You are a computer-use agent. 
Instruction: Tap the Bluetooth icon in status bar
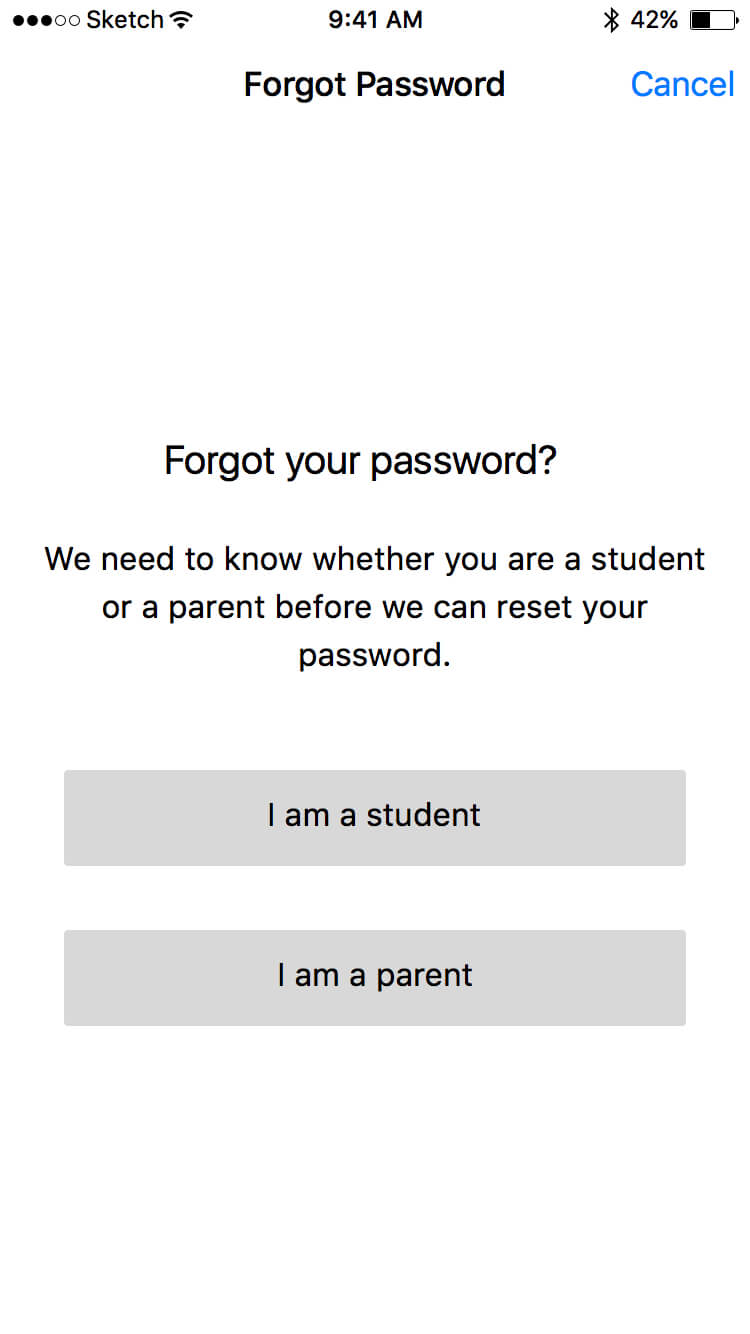(611, 20)
